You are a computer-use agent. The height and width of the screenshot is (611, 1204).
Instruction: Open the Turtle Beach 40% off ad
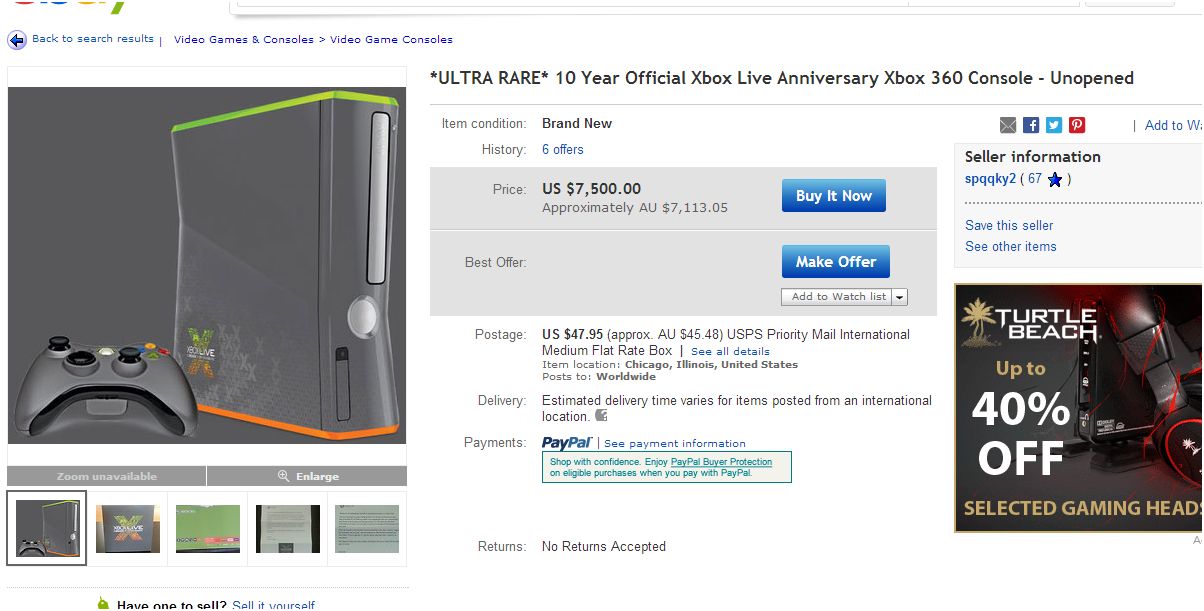(x=1078, y=408)
